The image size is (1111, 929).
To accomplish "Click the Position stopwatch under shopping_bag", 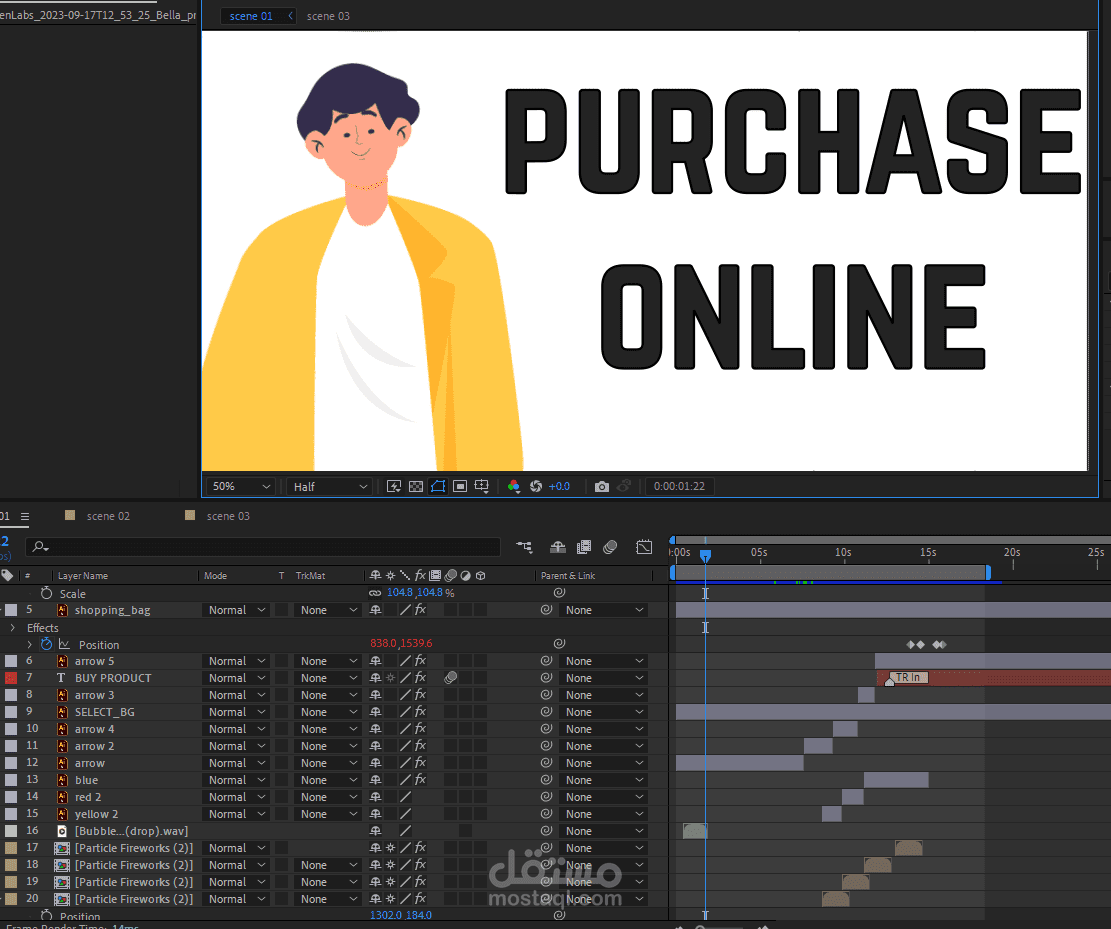I will click(47, 644).
